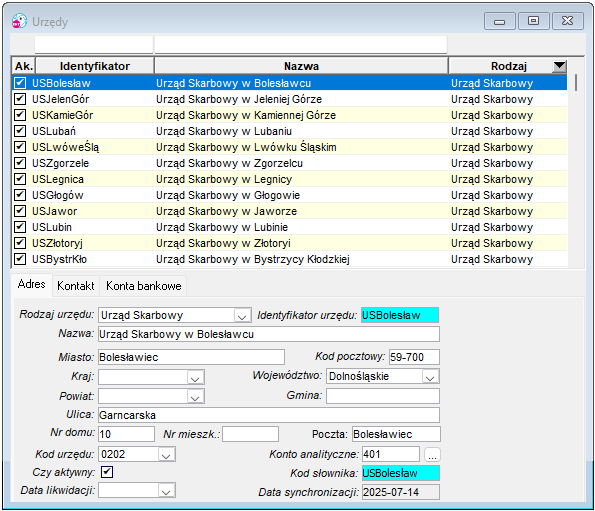This screenshot has height=511, width=595.
Task: Toggle the USZłotoryj active checkbox
Action: click(20, 243)
